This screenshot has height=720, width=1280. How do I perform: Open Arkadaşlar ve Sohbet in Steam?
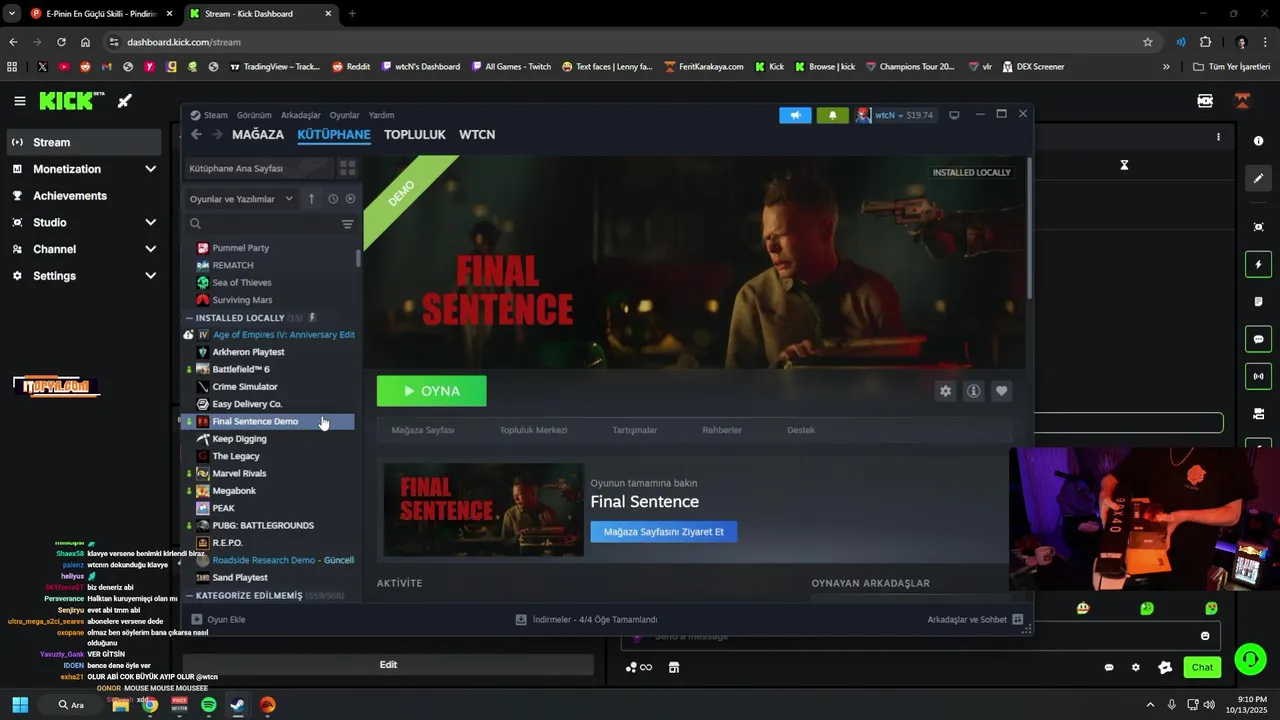pos(975,620)
